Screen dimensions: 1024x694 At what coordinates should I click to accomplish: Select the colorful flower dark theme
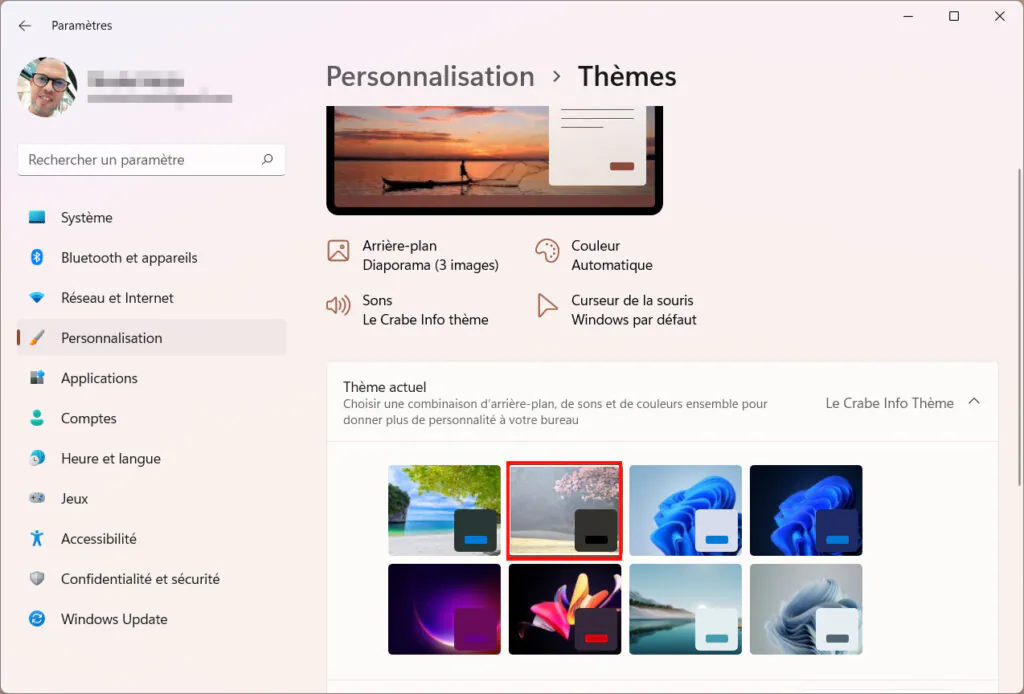point(565,609)
